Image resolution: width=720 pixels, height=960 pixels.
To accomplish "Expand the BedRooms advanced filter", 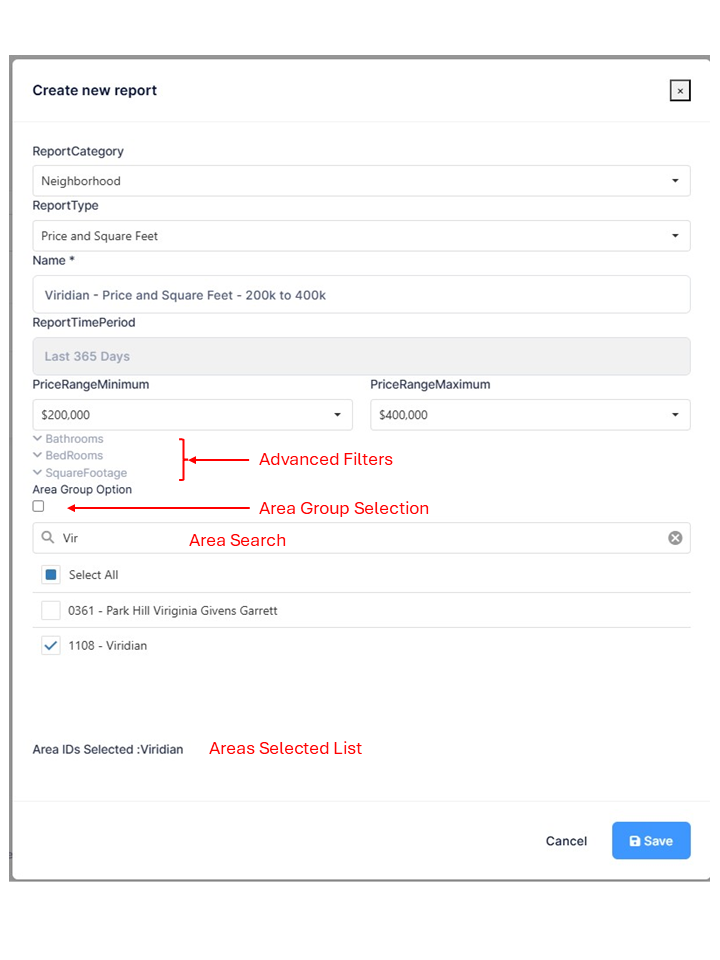I will coord(66,455).
